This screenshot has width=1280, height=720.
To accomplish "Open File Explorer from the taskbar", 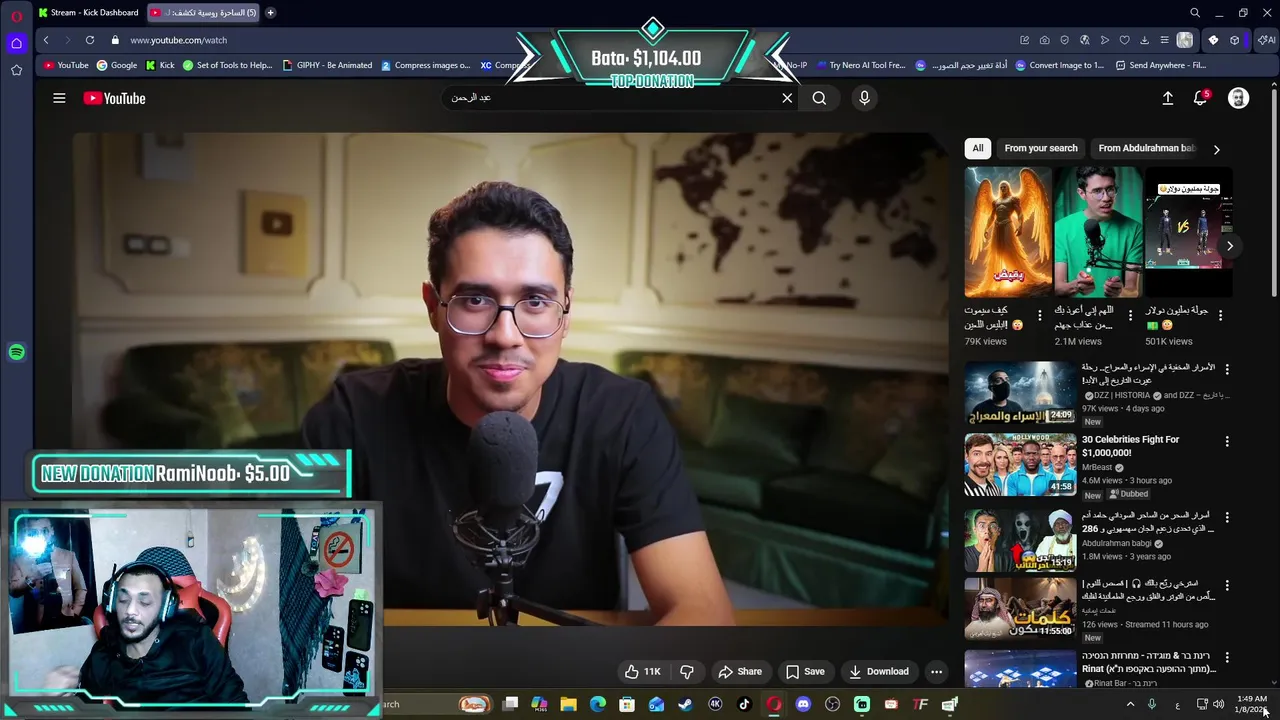I will [x=568, y=704].
